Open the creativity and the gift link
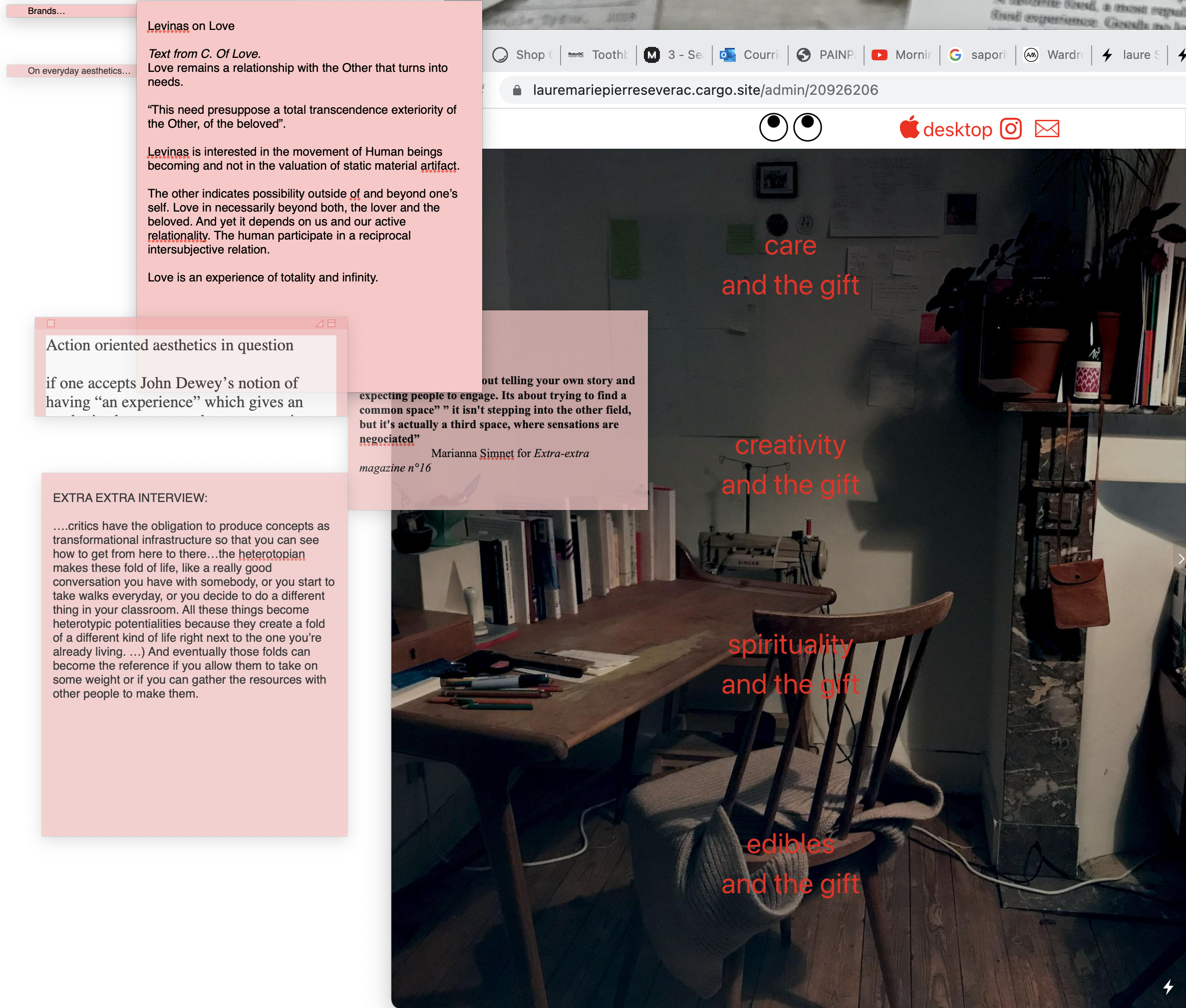Viewport: 1186px width, 1008px height. point(790,465)
